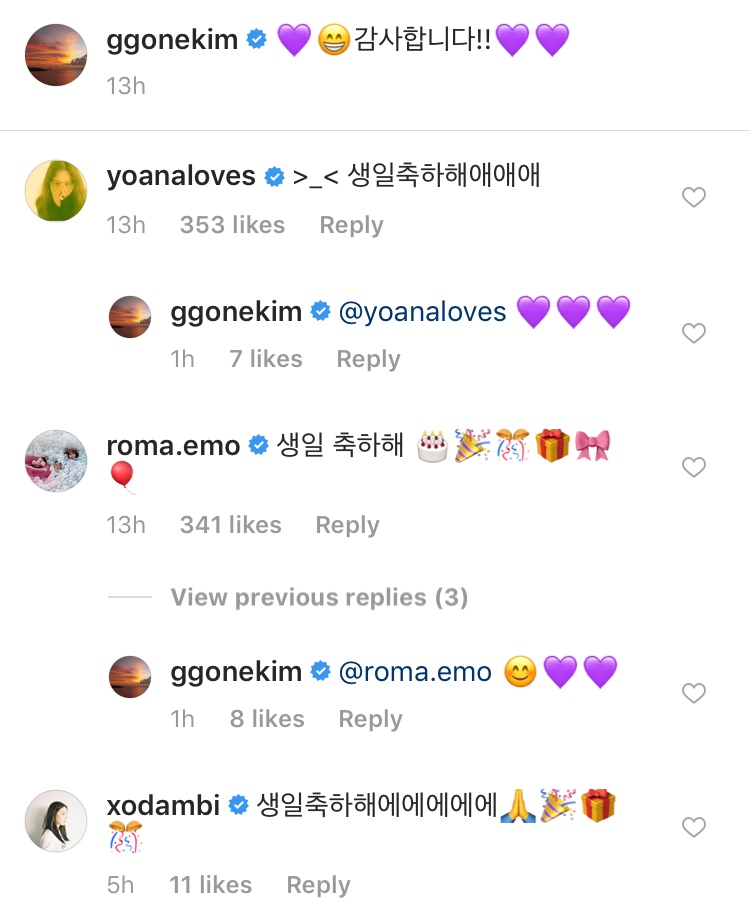The height and width of the screenshot is (898, 750).
Task: Open yoanaloves profile picture
Action: [x=56, y=188]
